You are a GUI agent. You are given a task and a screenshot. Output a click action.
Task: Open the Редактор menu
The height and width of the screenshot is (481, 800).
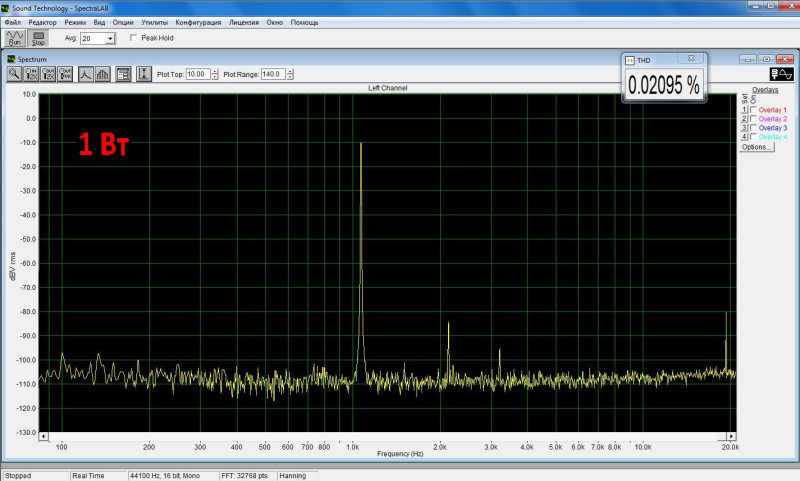pos(42,22)
